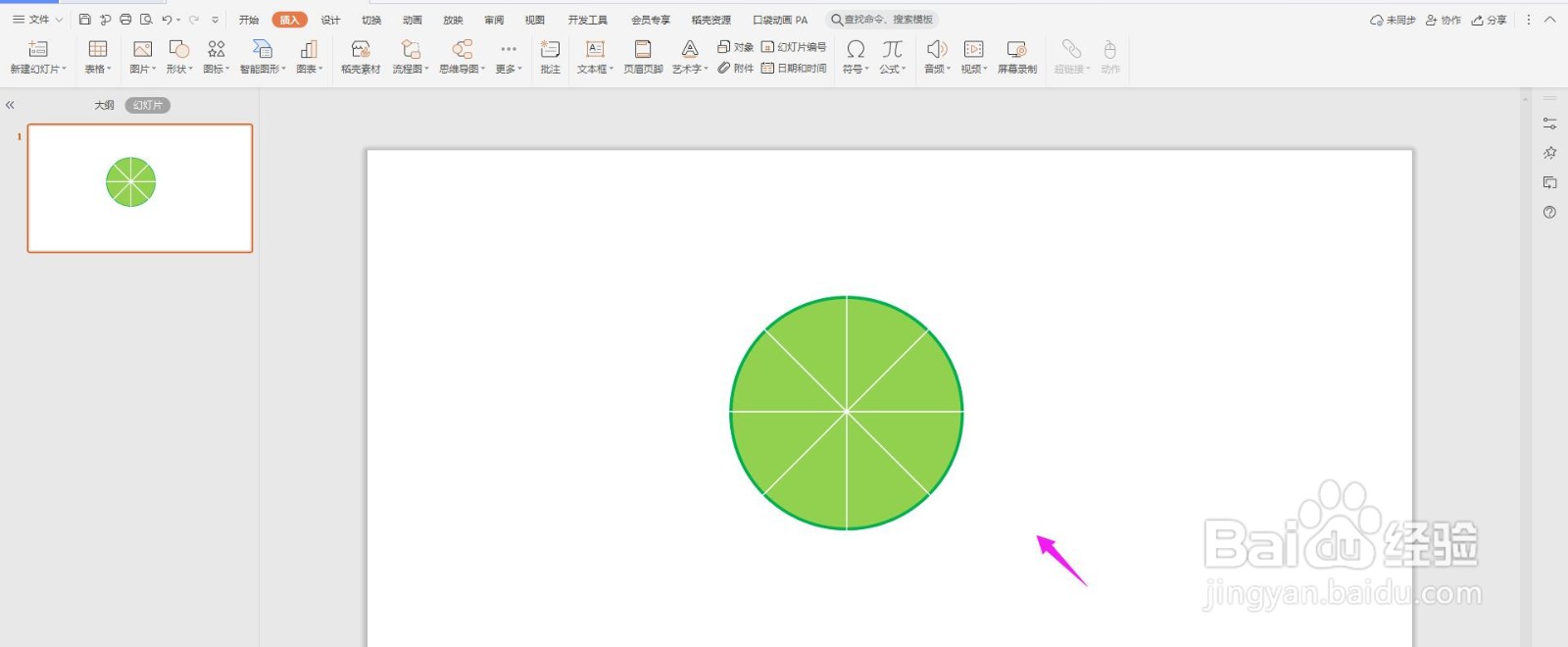The width and height of the screenshot is (1568, 647).
Task: Click the Redo arrow icon
Action: click(194, 20)
